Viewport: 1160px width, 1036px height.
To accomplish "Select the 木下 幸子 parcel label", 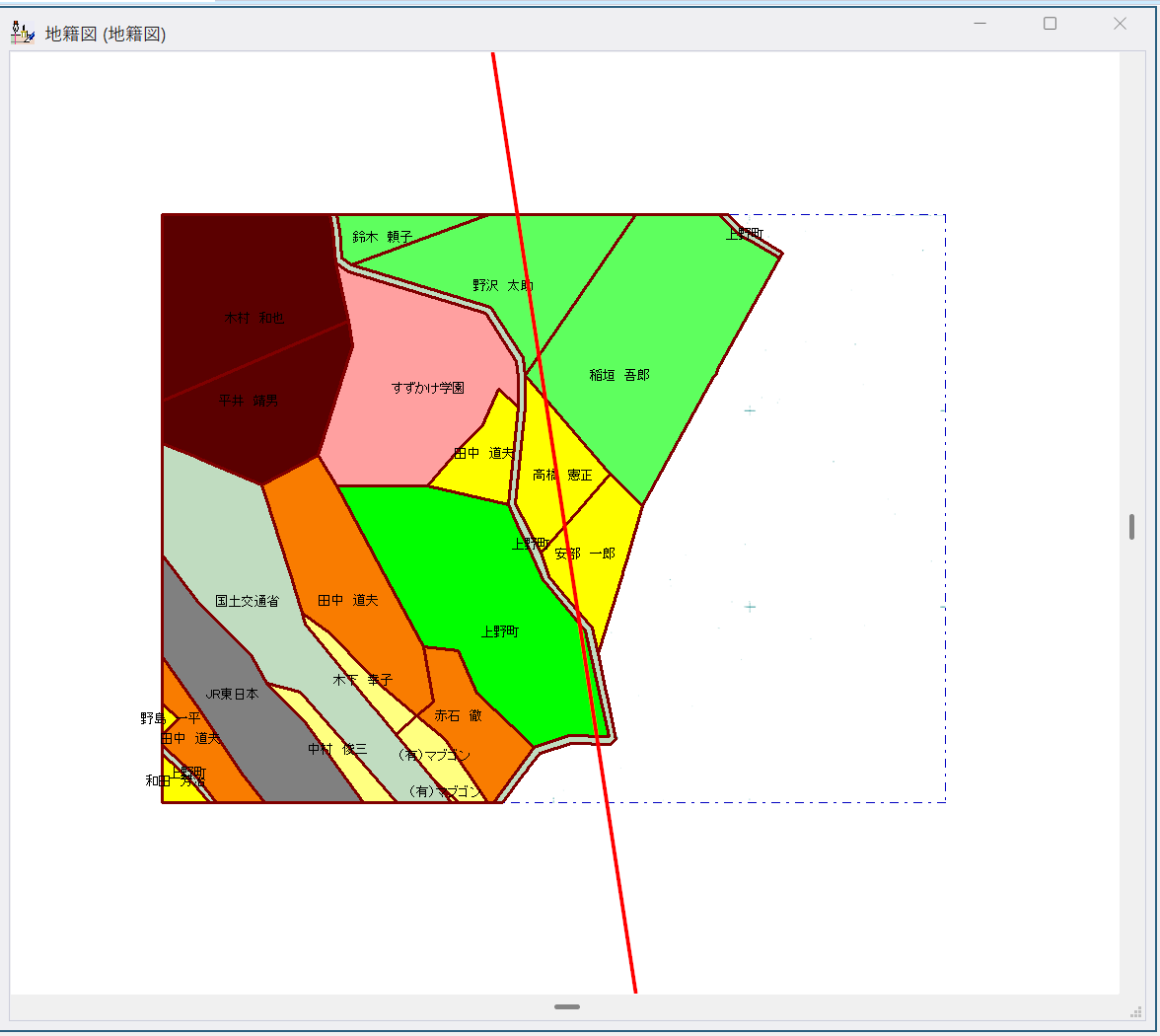I will click(363, 679).
